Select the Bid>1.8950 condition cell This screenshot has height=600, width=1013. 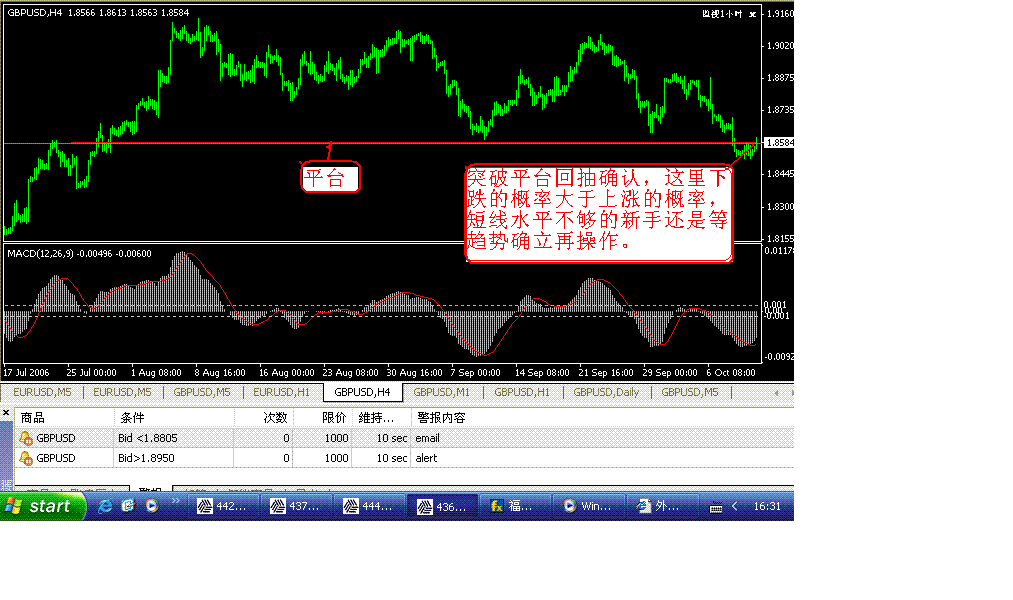tap(174, 458)
